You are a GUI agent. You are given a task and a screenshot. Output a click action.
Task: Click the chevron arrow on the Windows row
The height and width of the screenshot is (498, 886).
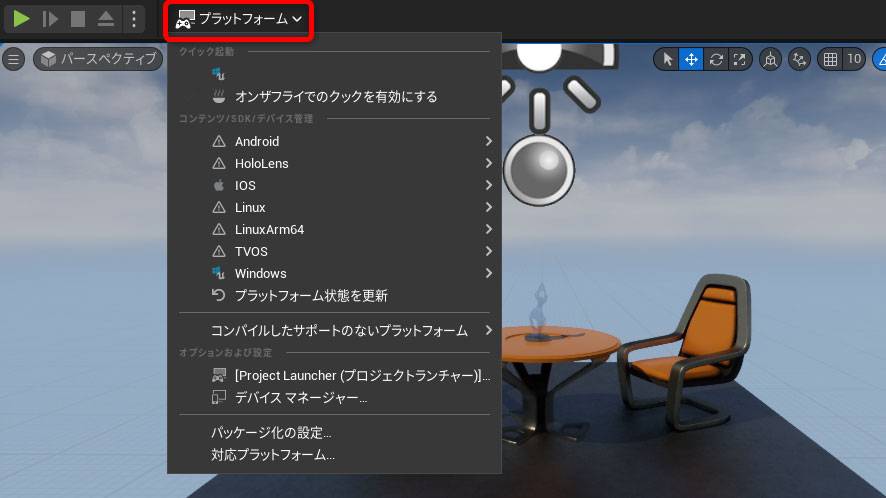(489, 274)
